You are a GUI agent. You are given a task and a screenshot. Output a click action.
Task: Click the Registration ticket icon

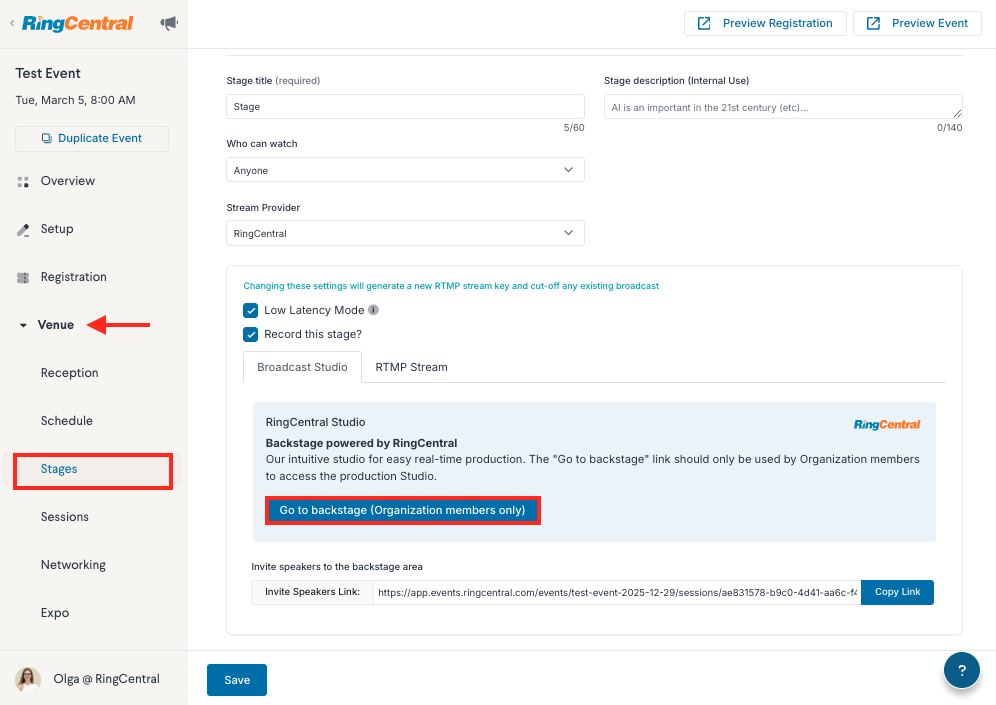tap(24, 278)
